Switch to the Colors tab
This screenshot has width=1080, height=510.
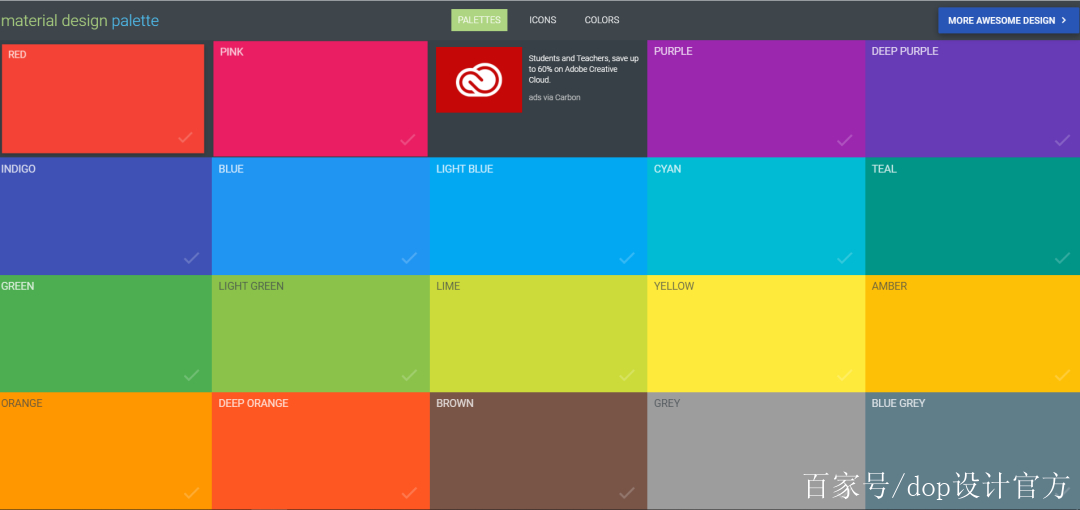pos(602,20)
